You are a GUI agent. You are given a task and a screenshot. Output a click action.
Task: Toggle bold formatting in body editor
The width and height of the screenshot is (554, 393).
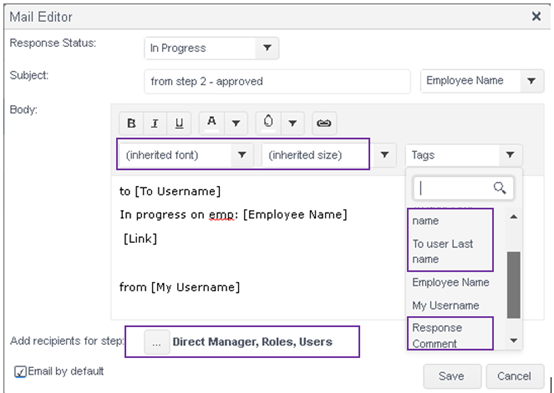click(131, 123)
